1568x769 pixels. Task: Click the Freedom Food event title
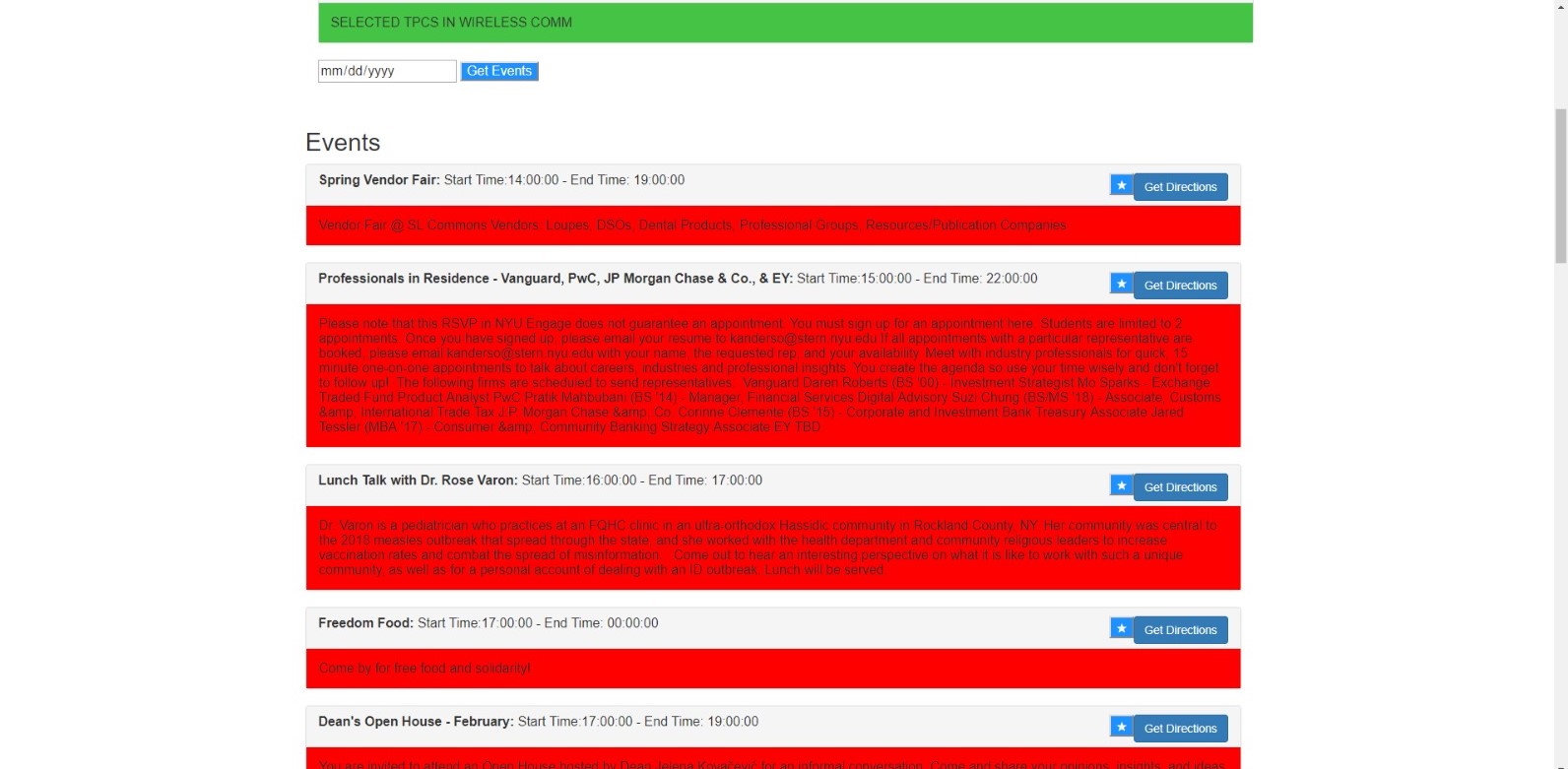pos(365,623)
